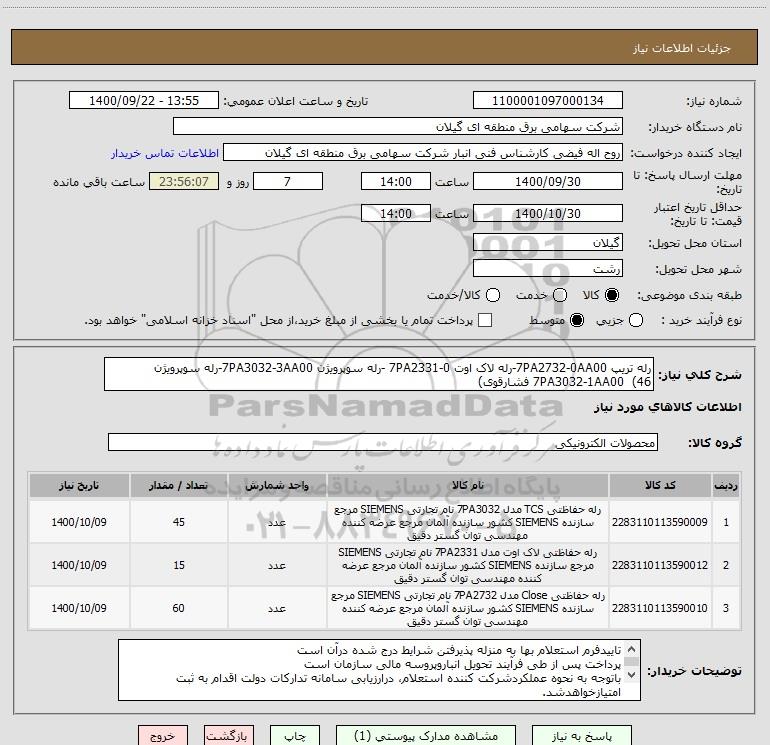
Task: Click the چاپ print button
Action: [x=295, y=736]
